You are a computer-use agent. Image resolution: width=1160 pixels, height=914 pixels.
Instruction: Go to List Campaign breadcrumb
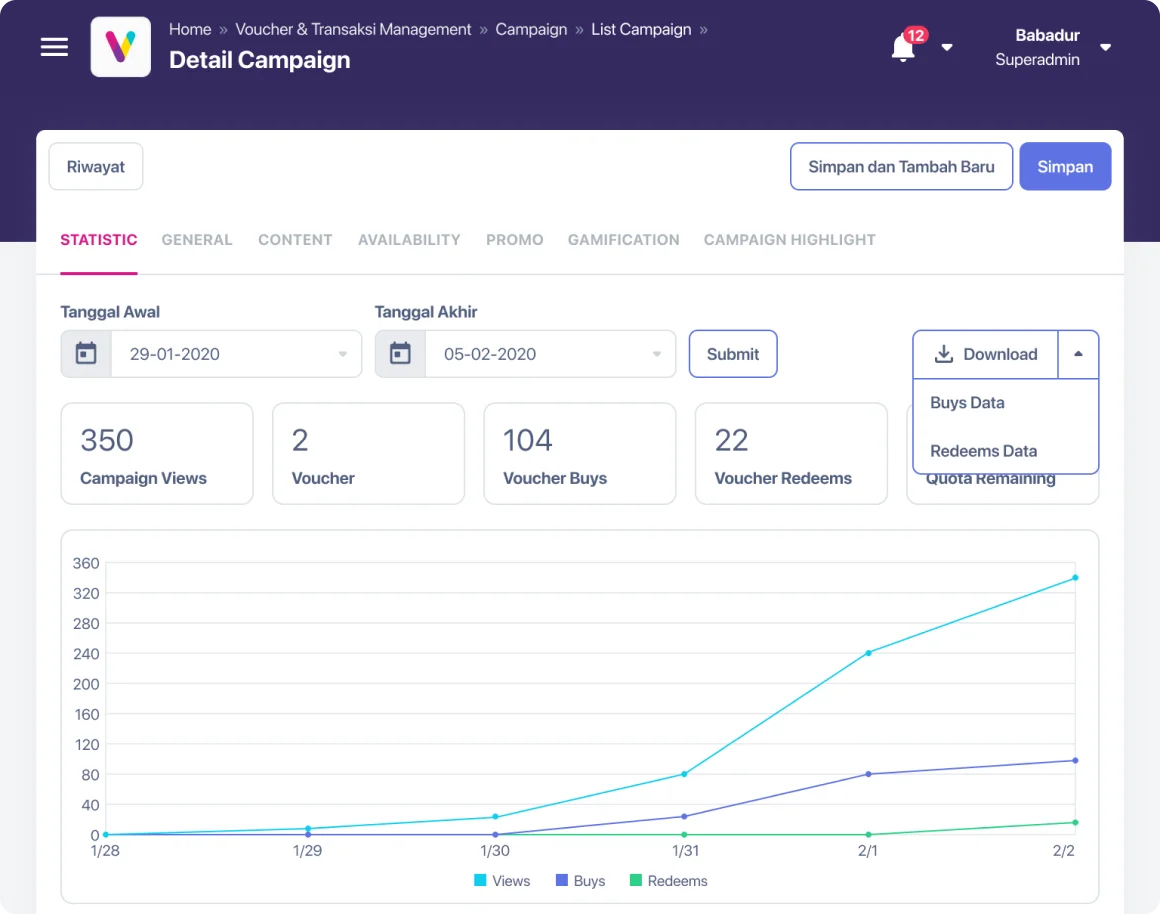[x=641, y=30]
